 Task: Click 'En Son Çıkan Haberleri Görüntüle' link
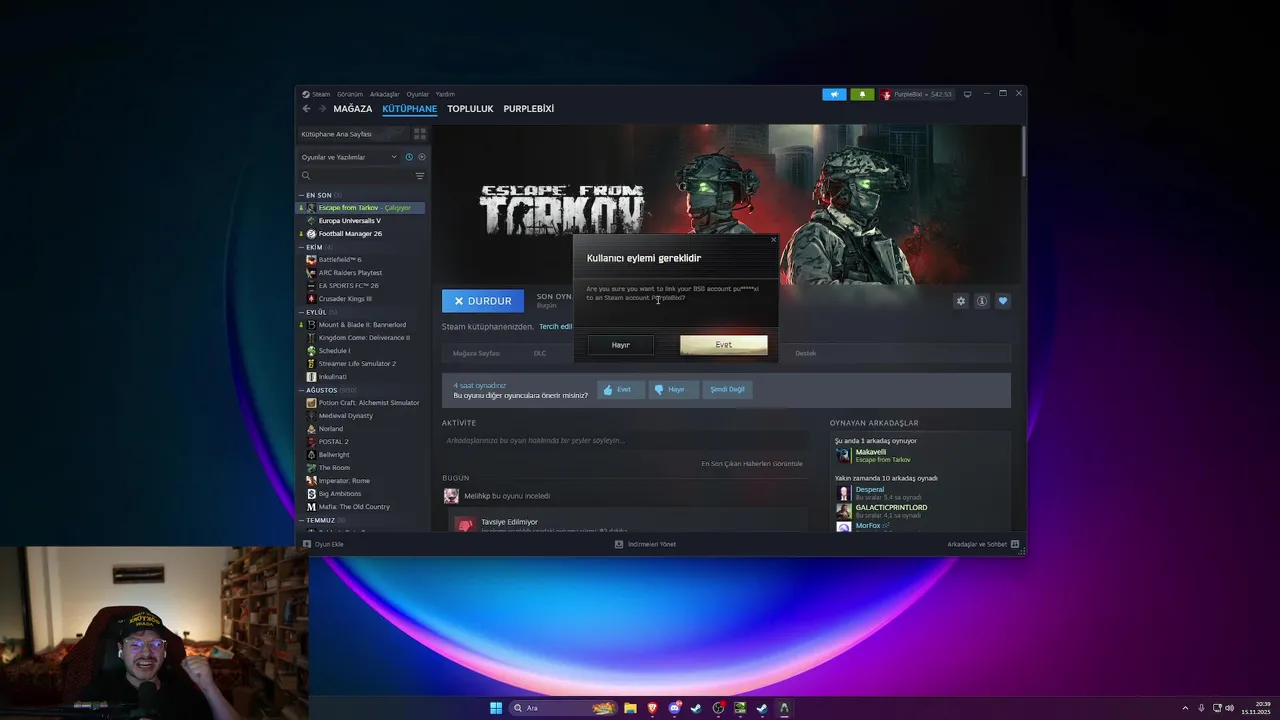tap(752, 464)
